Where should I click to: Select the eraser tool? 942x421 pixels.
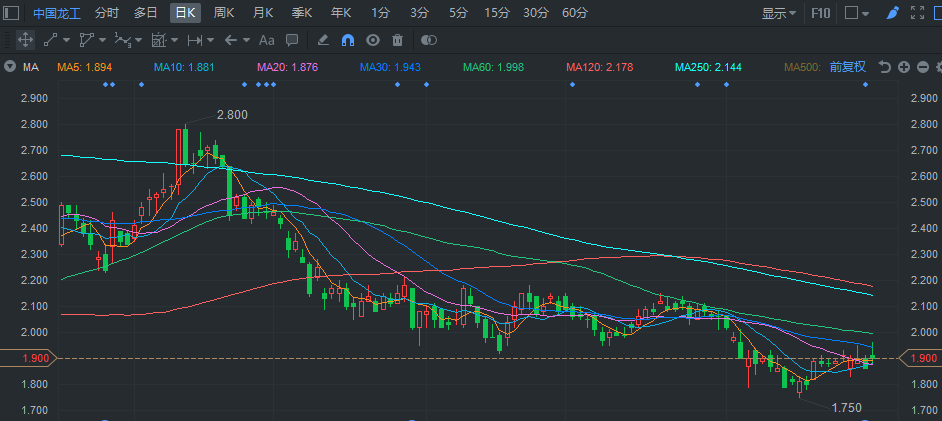[x=323, y=40]
